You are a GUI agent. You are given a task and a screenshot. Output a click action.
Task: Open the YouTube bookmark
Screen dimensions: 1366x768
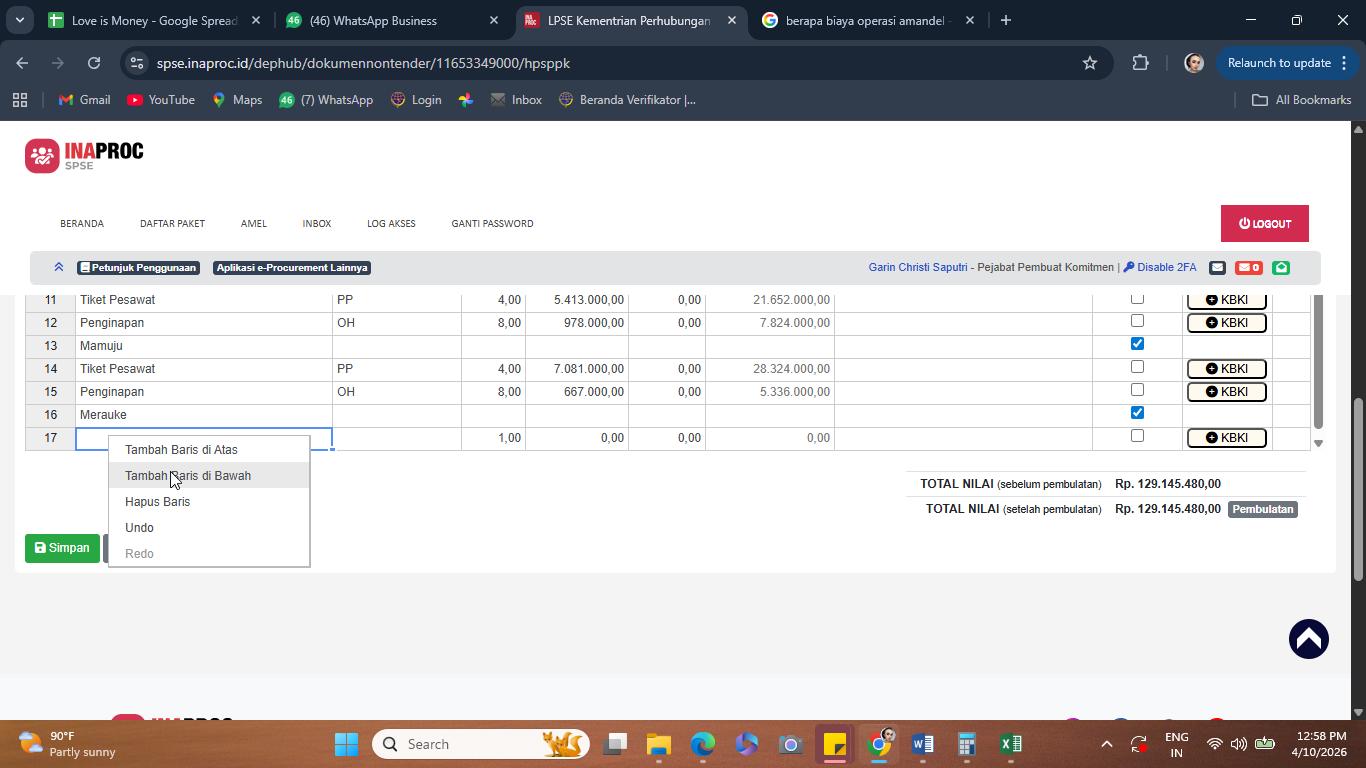tap(161, 100)
